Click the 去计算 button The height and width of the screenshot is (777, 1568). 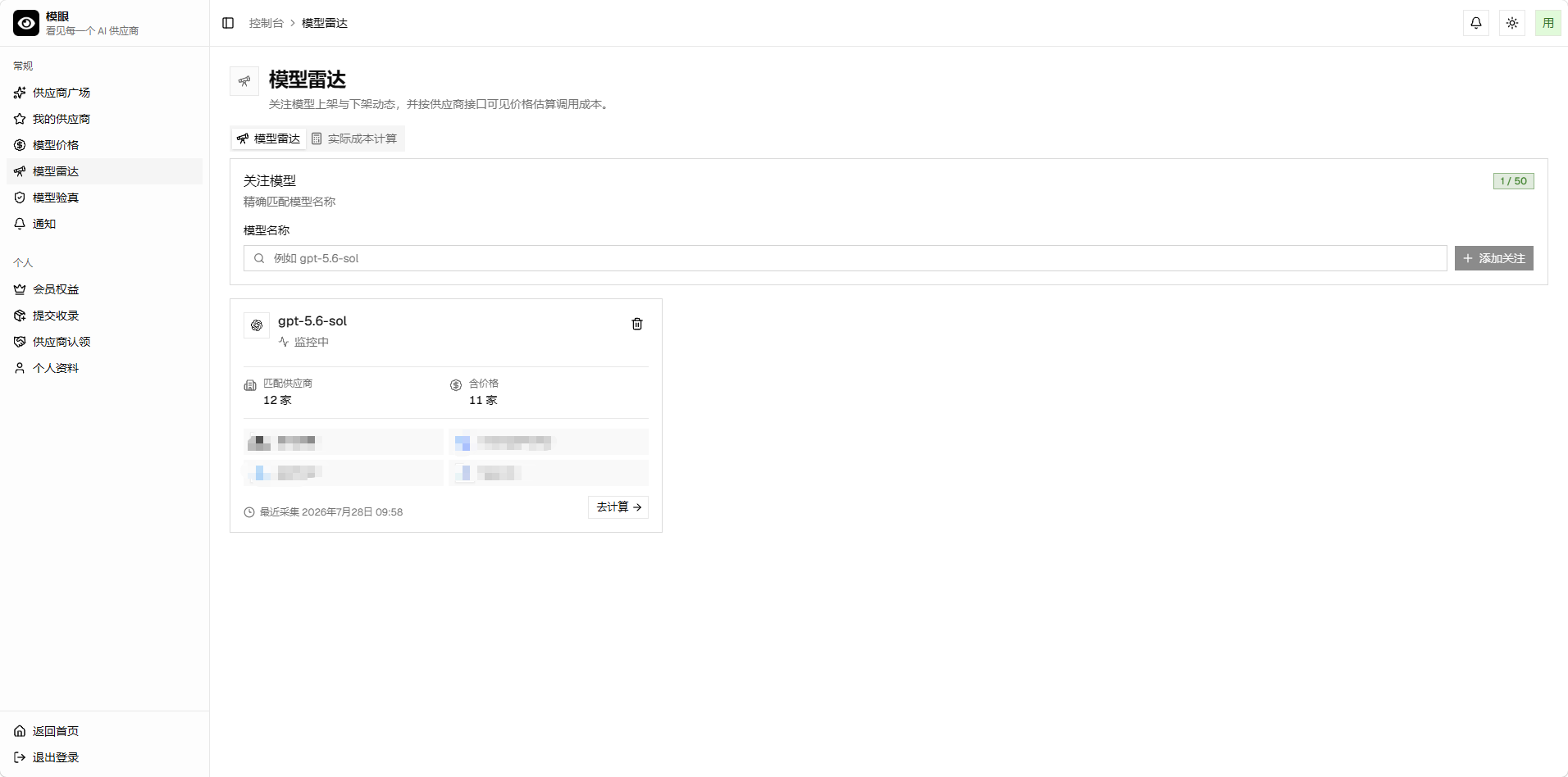point(618,507)
